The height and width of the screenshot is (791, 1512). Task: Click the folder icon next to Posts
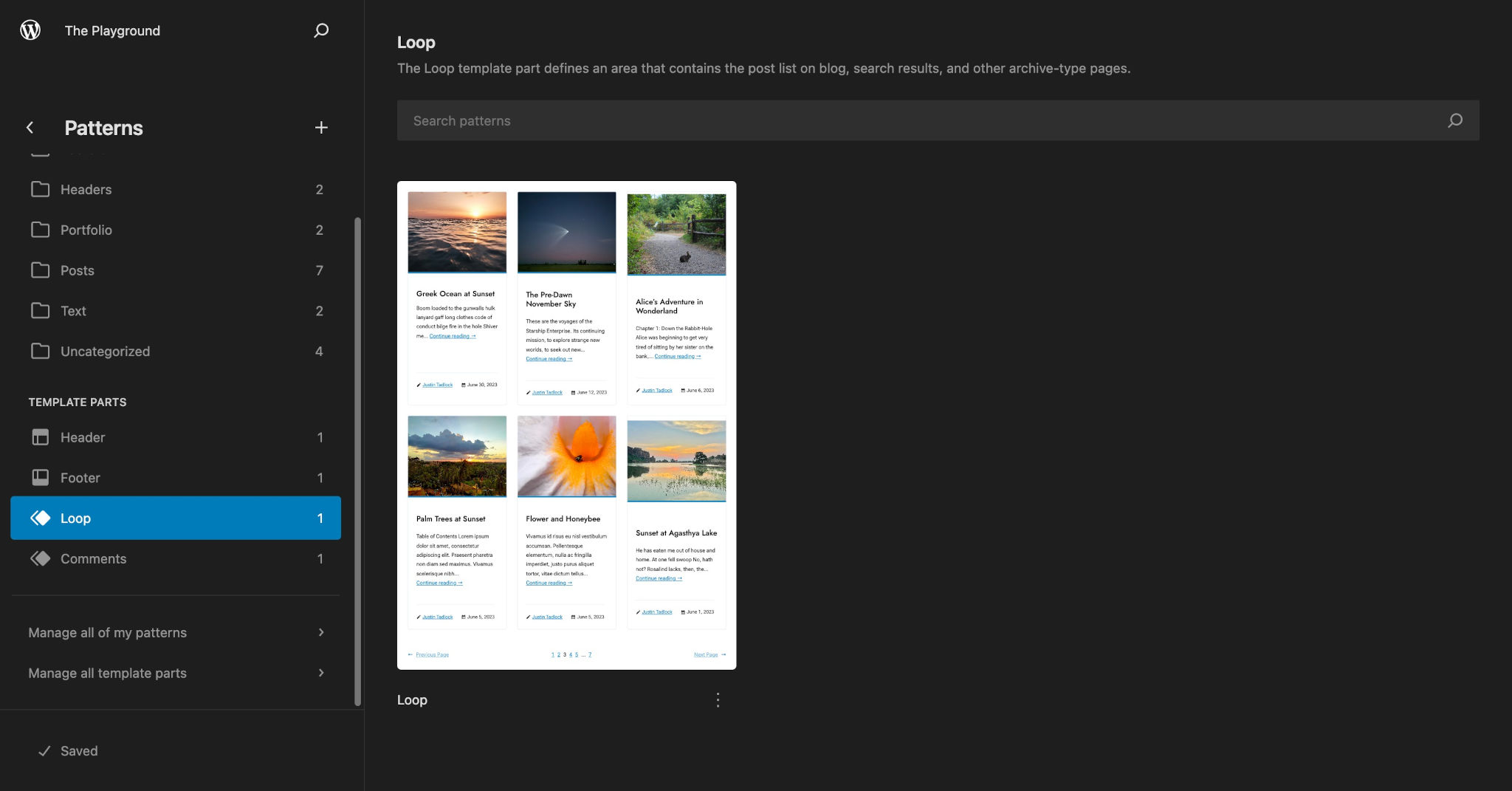click(x=41, y=270)
